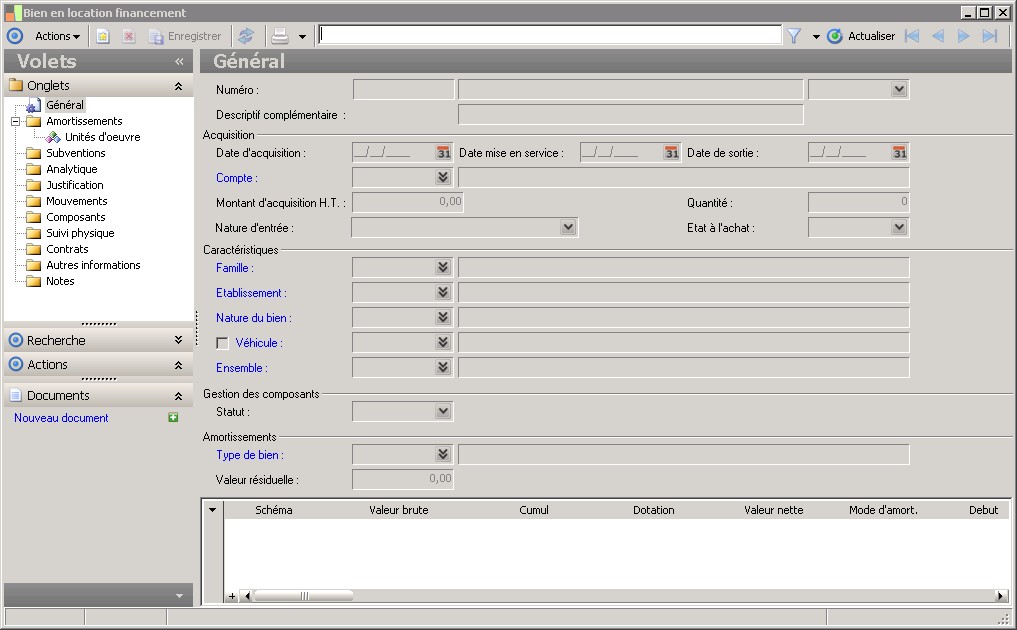Open the Actions menu
The width and height of the screenshot is (1017, 630).
(x=57, y=36)
